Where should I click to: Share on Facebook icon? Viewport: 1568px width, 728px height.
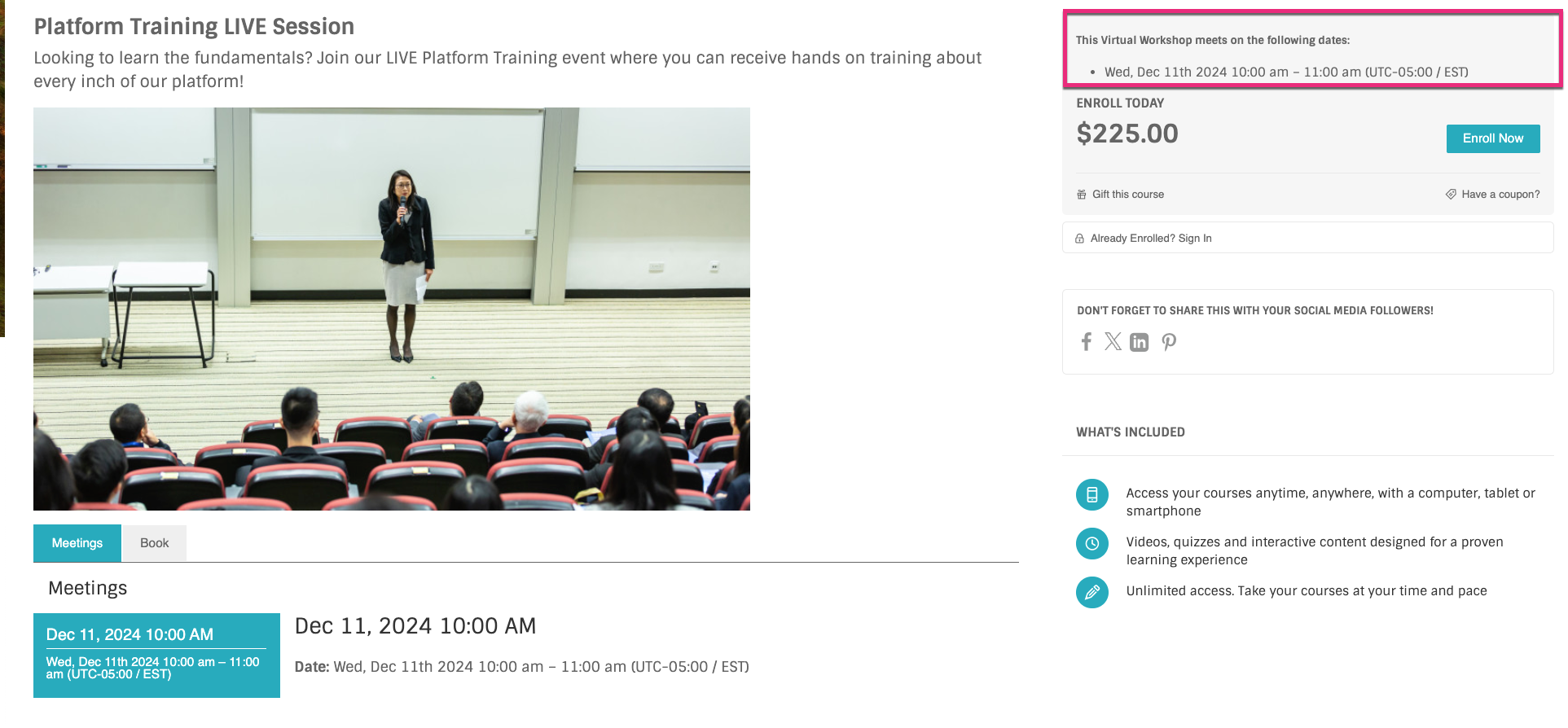[1086, 341]
